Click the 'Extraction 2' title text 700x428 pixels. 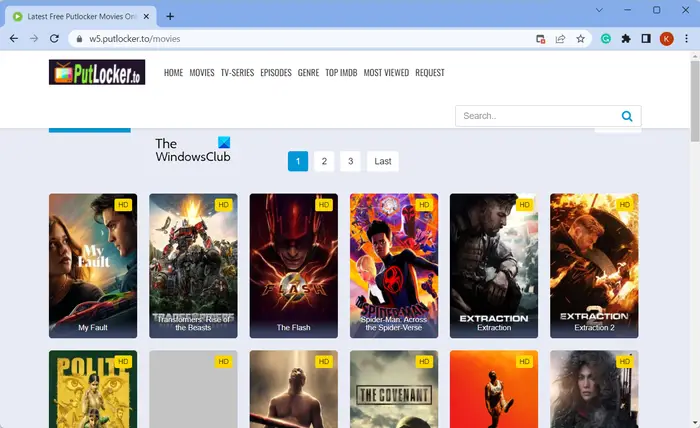pyautogui.click(x=594, y=328)
